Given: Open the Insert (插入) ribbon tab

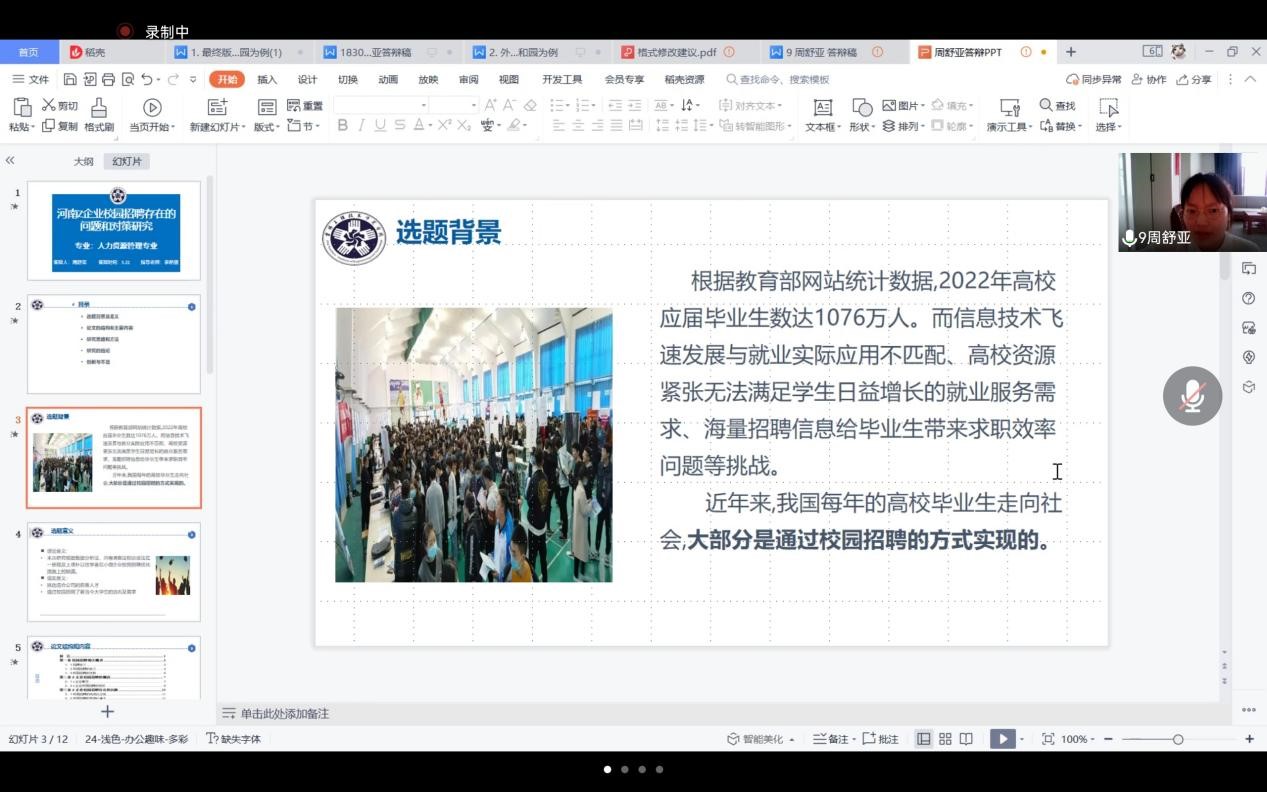Looking at the screenshot, I should pos(267,80).
